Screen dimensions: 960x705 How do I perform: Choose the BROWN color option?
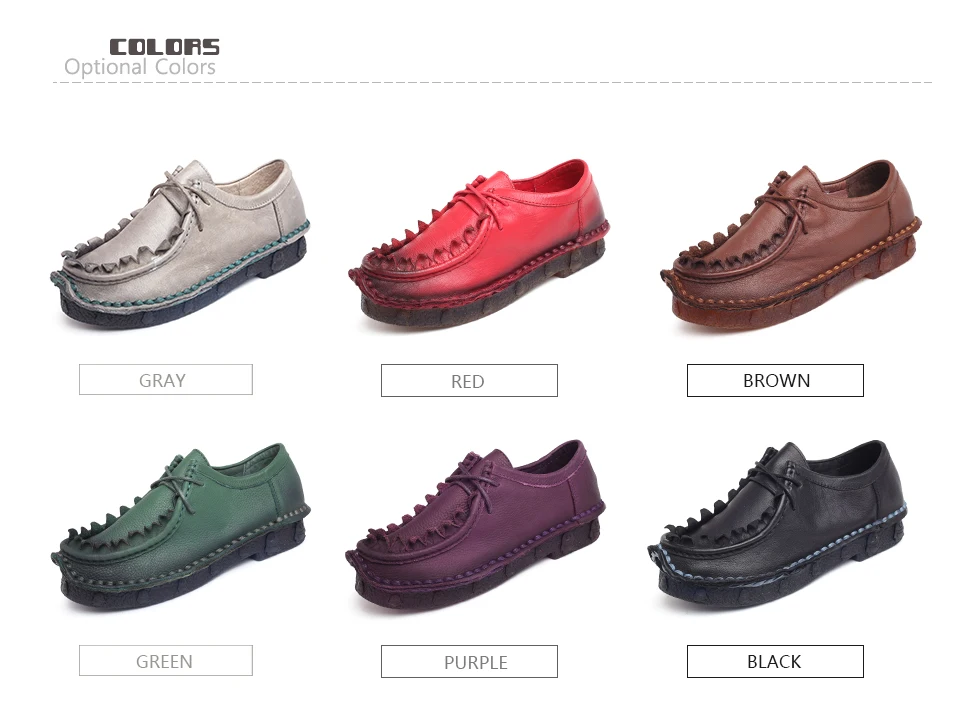click(775, 380)
